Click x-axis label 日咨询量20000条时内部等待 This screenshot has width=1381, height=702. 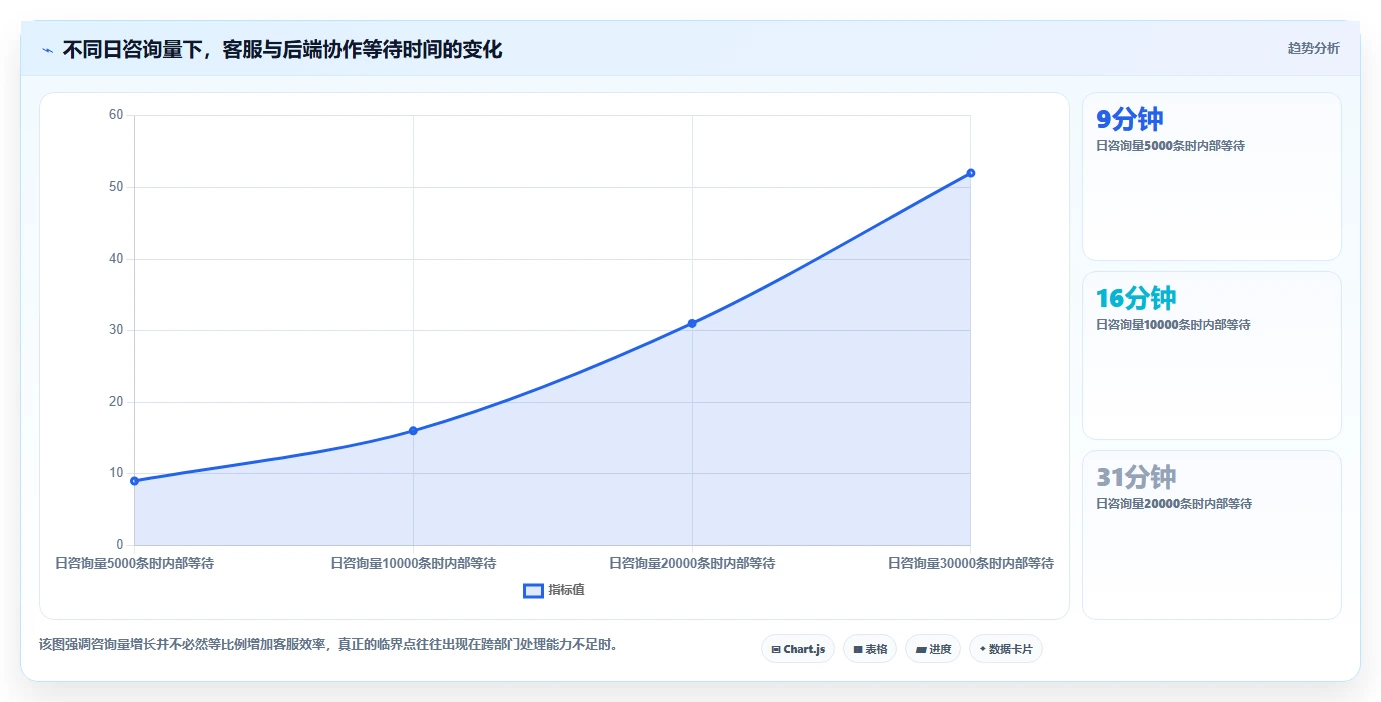[x=692, y=564]
